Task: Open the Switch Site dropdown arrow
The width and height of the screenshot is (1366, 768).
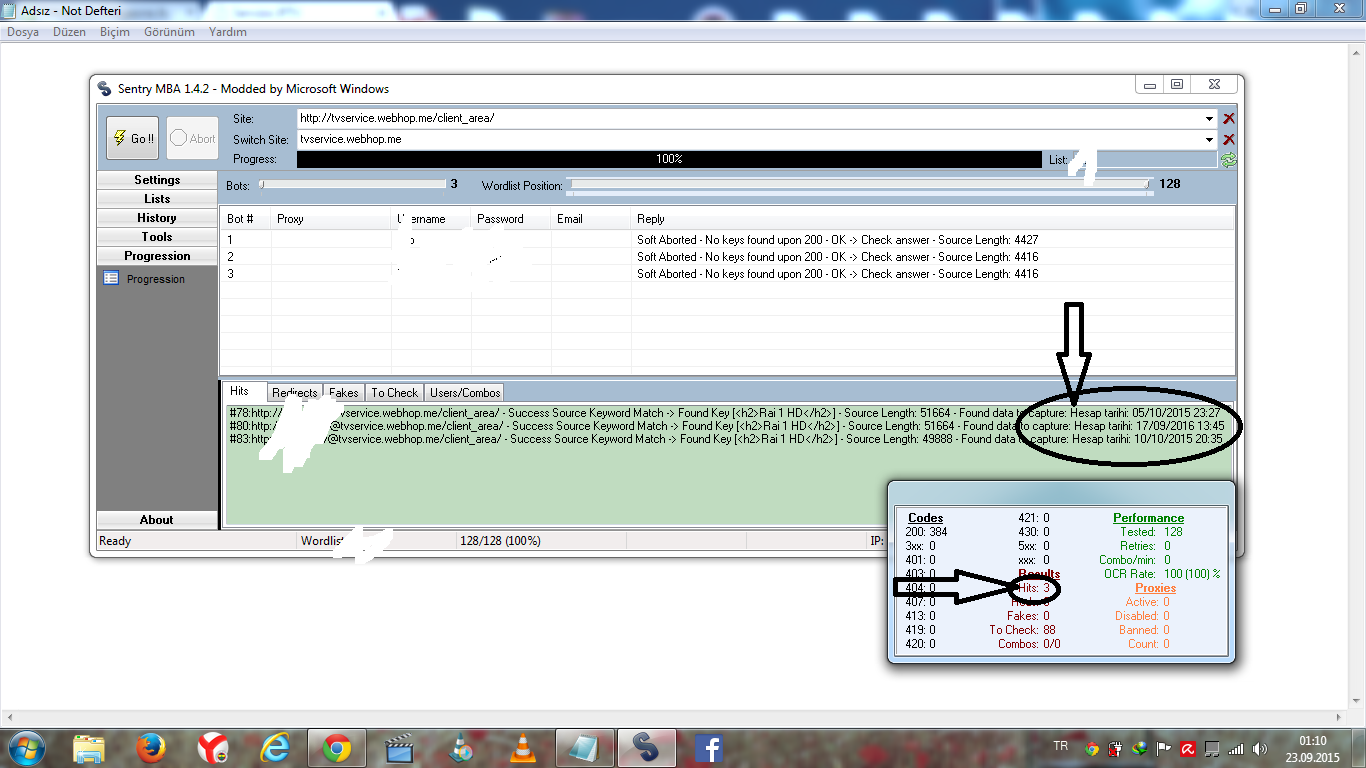Action: (1209, 140)
